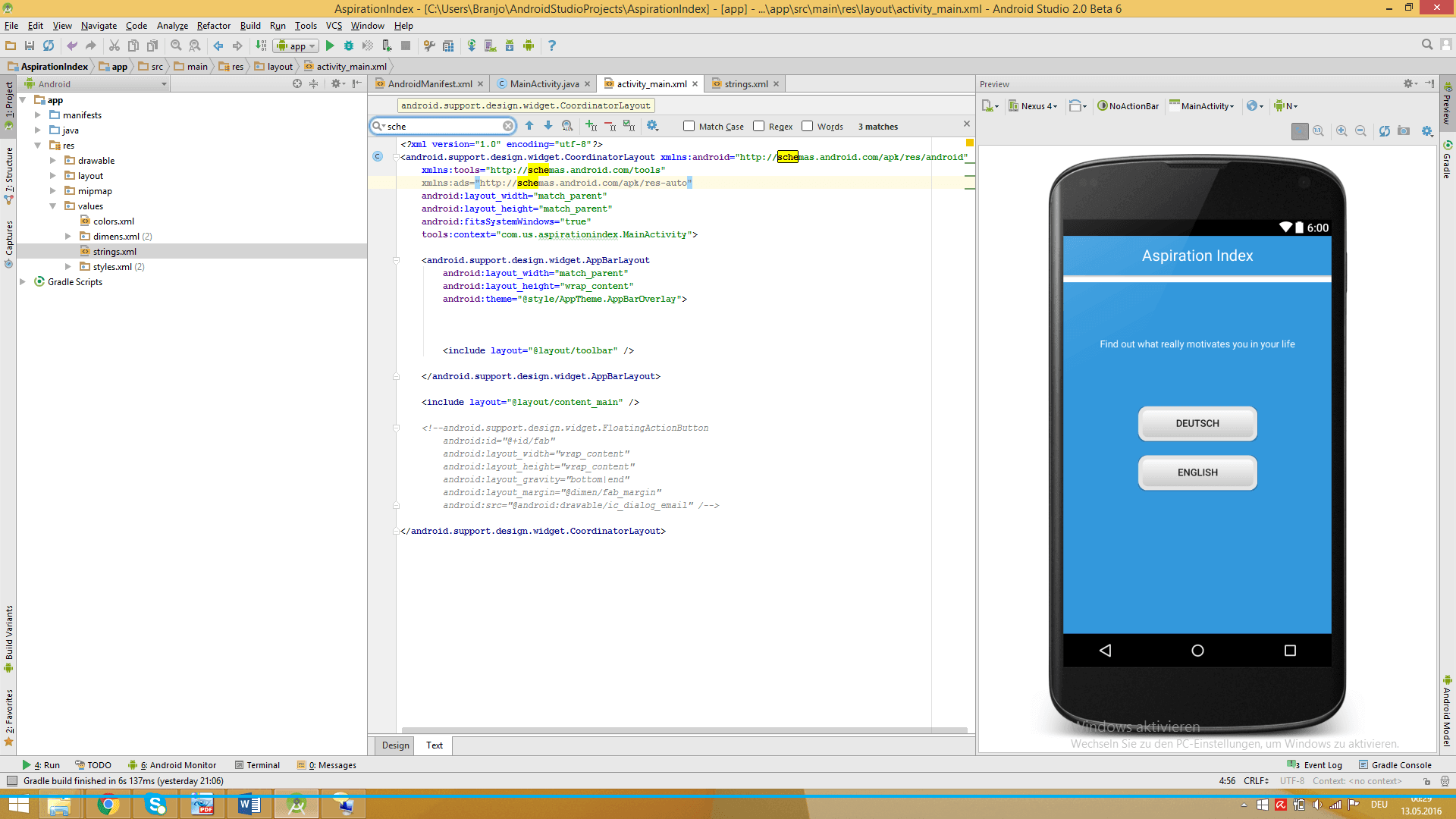The image size is (1456, 819).
Task: Take preview screenshot with camera icon
Action: pos(1404,131)
